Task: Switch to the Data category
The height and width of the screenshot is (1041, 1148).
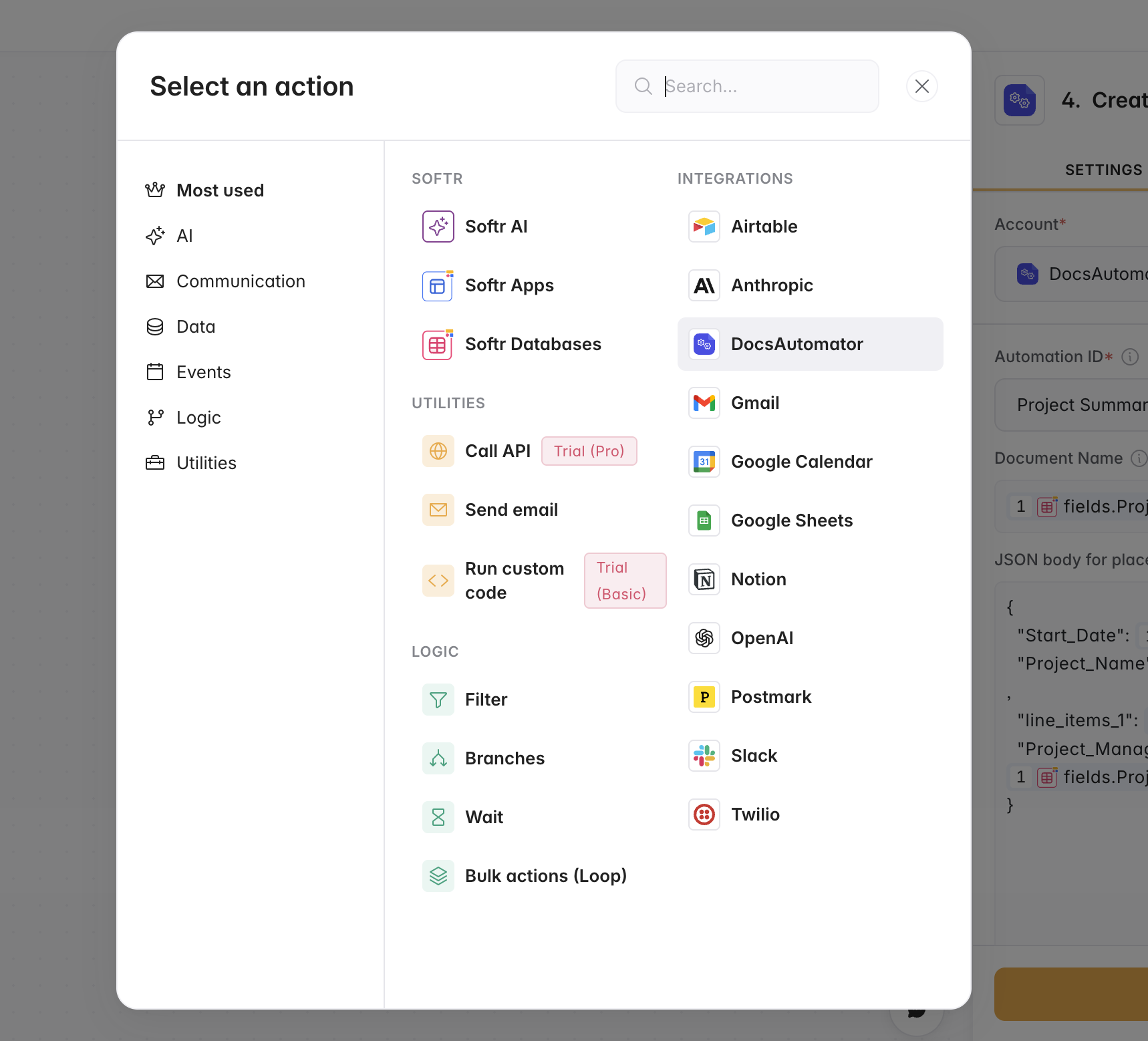Action: coord(196,327)
